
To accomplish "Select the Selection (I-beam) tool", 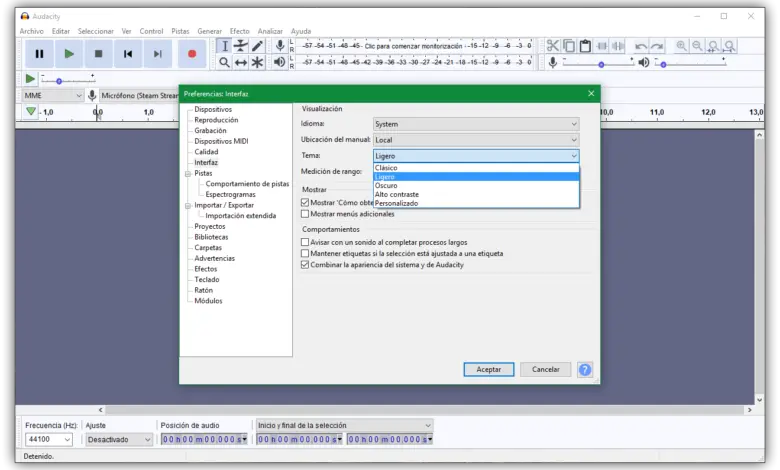I will [x=224, y=46].
